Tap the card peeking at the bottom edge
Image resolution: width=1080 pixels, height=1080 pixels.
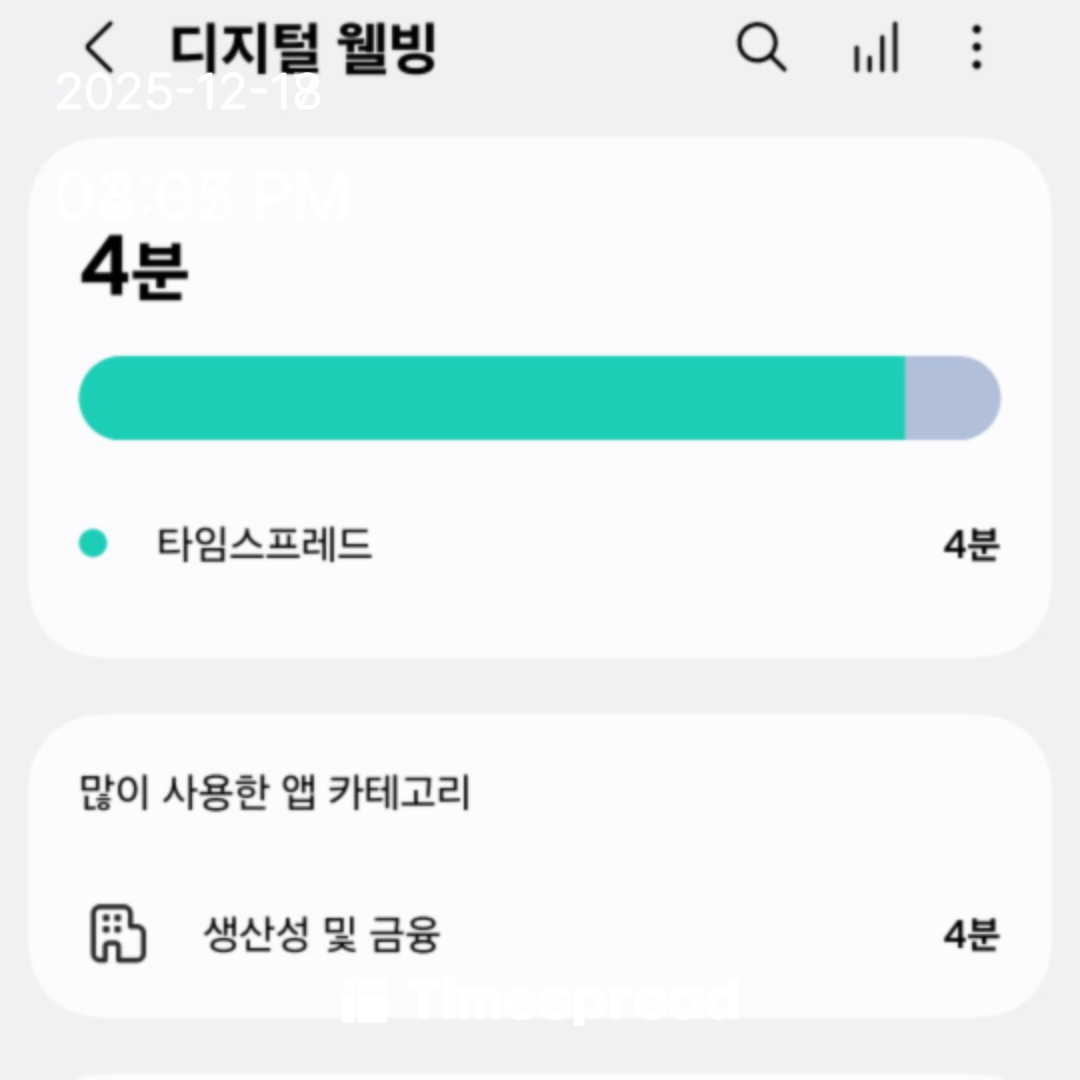[x=540, y=1075]
